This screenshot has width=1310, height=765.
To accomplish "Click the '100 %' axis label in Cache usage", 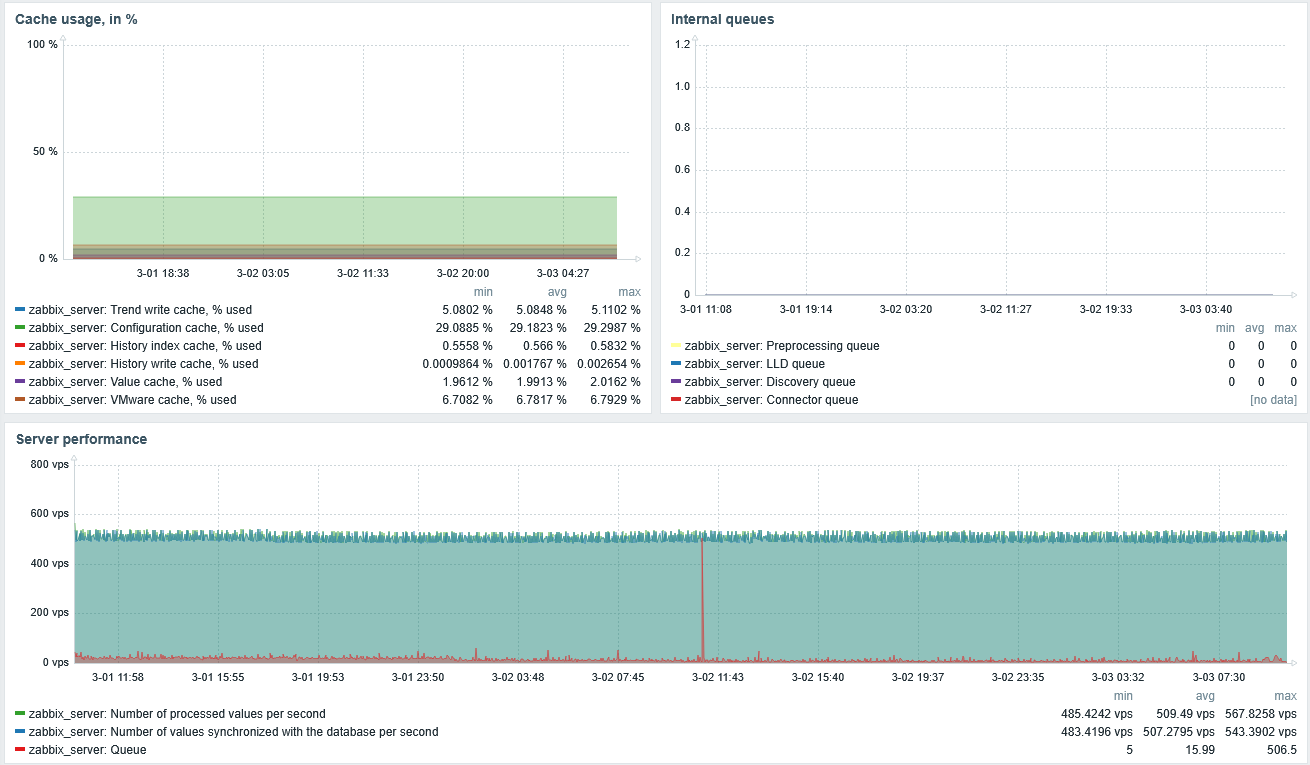I will (x=42, y=44).
